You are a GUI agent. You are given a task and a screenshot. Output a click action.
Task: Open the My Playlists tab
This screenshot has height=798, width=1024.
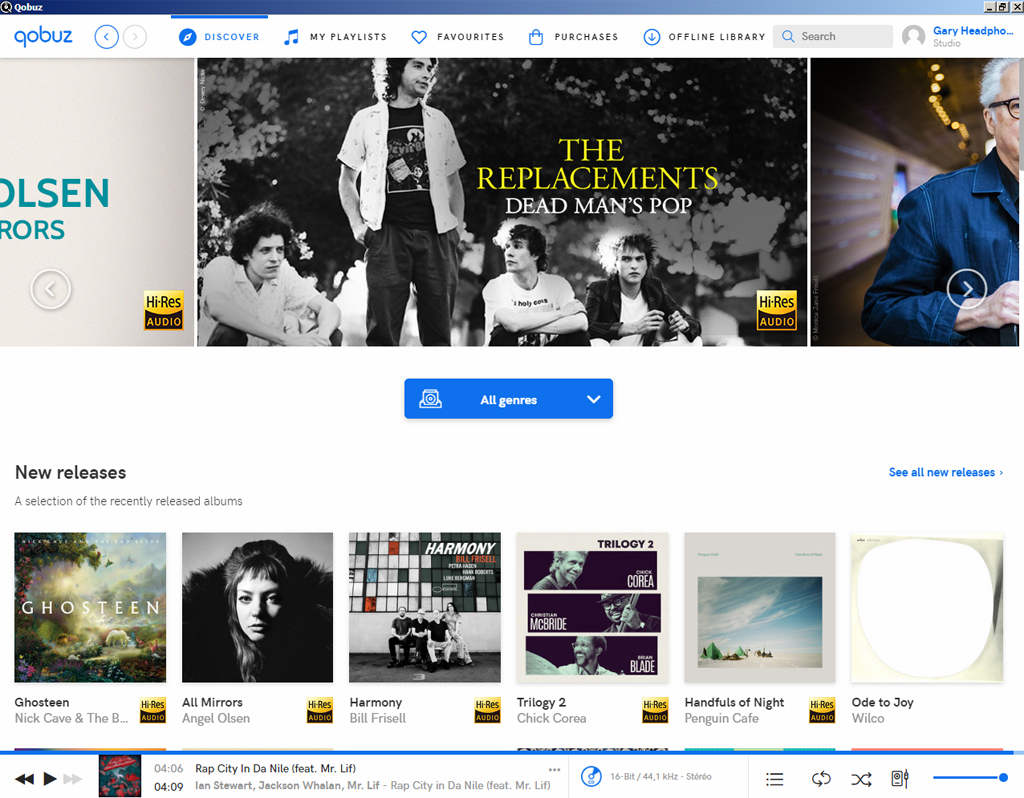click(335, 37)
